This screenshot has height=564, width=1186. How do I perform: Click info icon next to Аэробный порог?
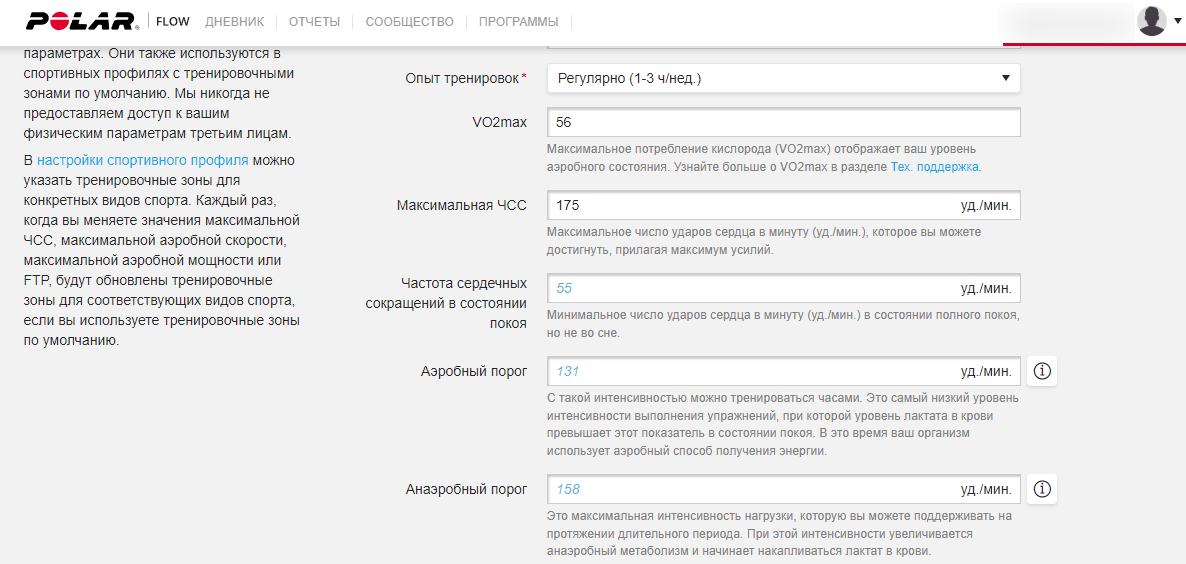[x=1042, y=371]
